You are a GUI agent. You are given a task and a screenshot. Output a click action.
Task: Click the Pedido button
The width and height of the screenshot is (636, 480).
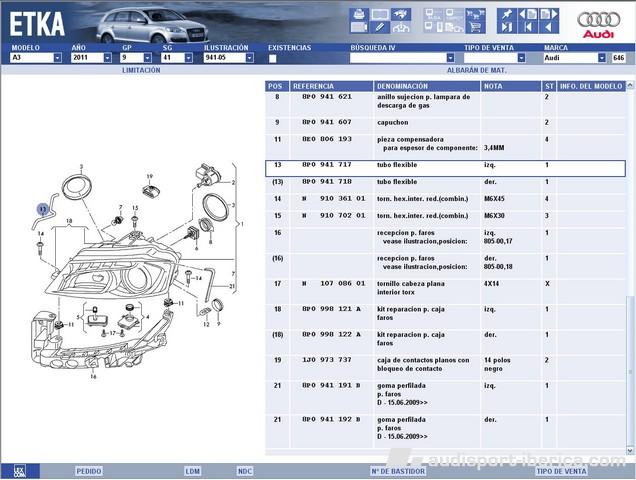pos(89,471)
